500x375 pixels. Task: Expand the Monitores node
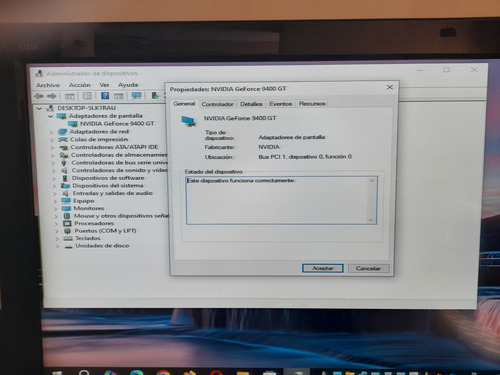(55, 209)
